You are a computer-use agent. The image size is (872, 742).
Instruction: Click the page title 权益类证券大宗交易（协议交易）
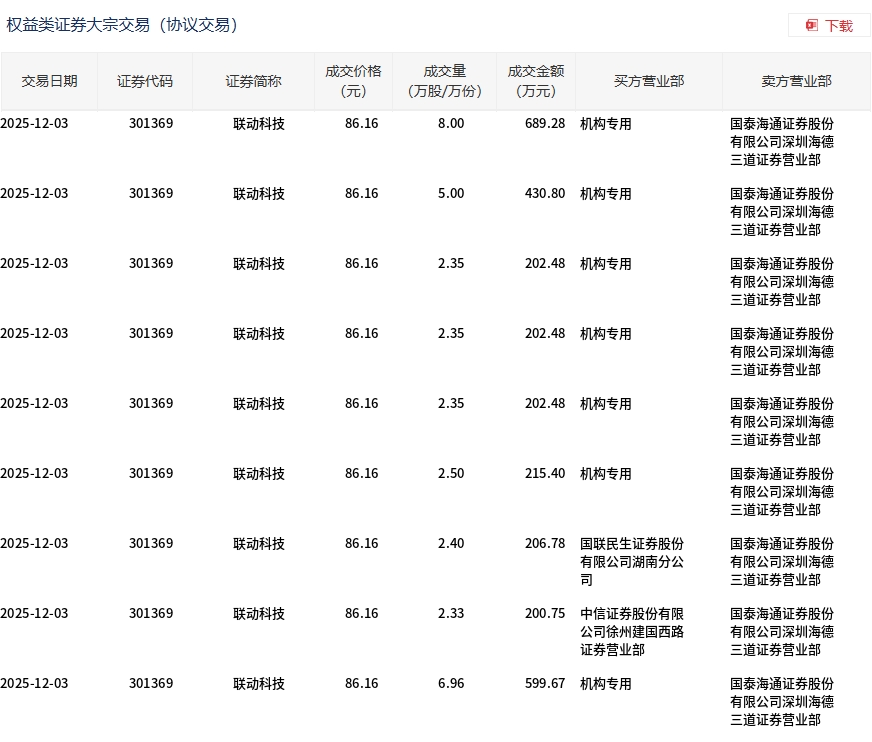[122, 26]
